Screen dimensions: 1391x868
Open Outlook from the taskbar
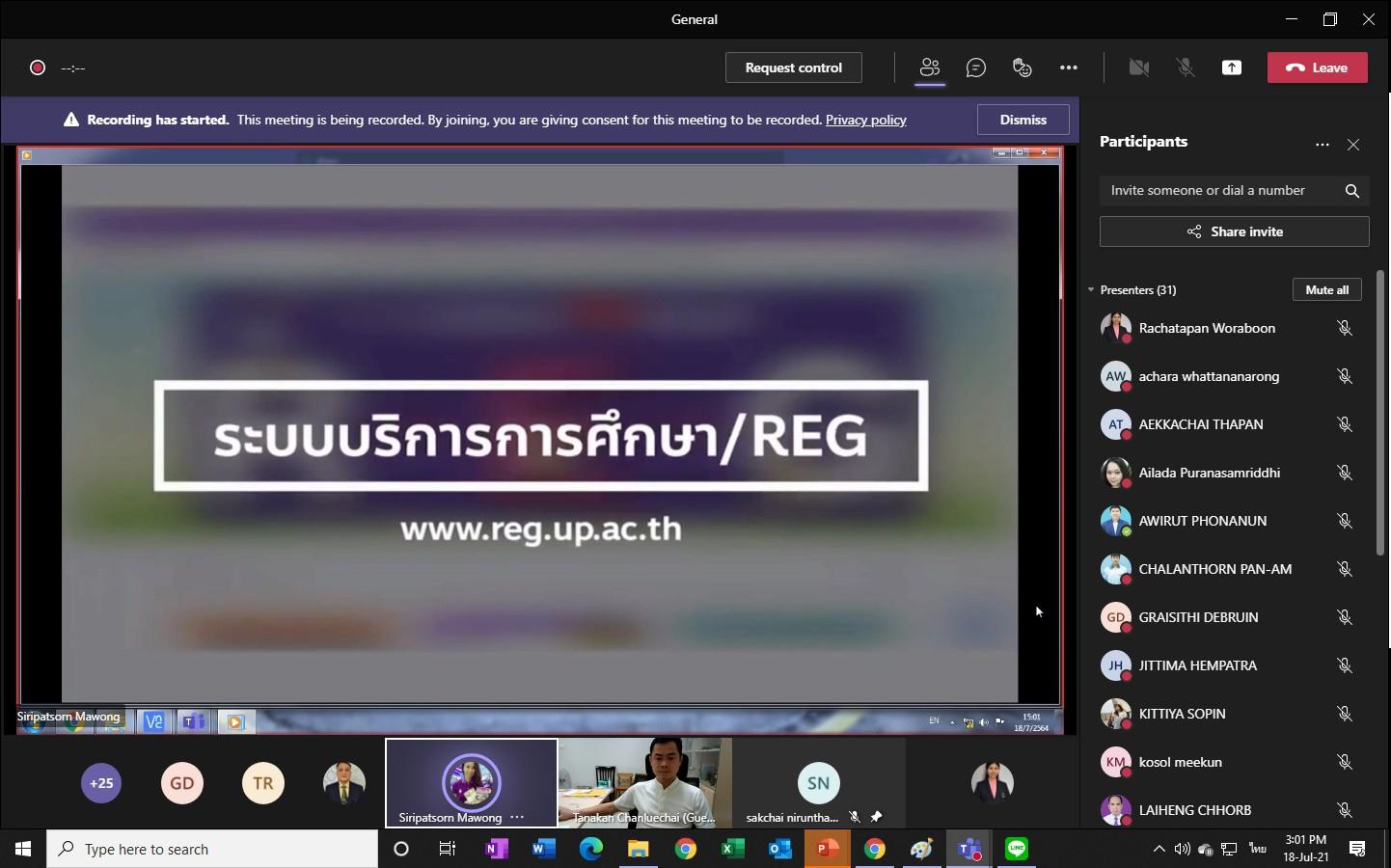(780, 849)
